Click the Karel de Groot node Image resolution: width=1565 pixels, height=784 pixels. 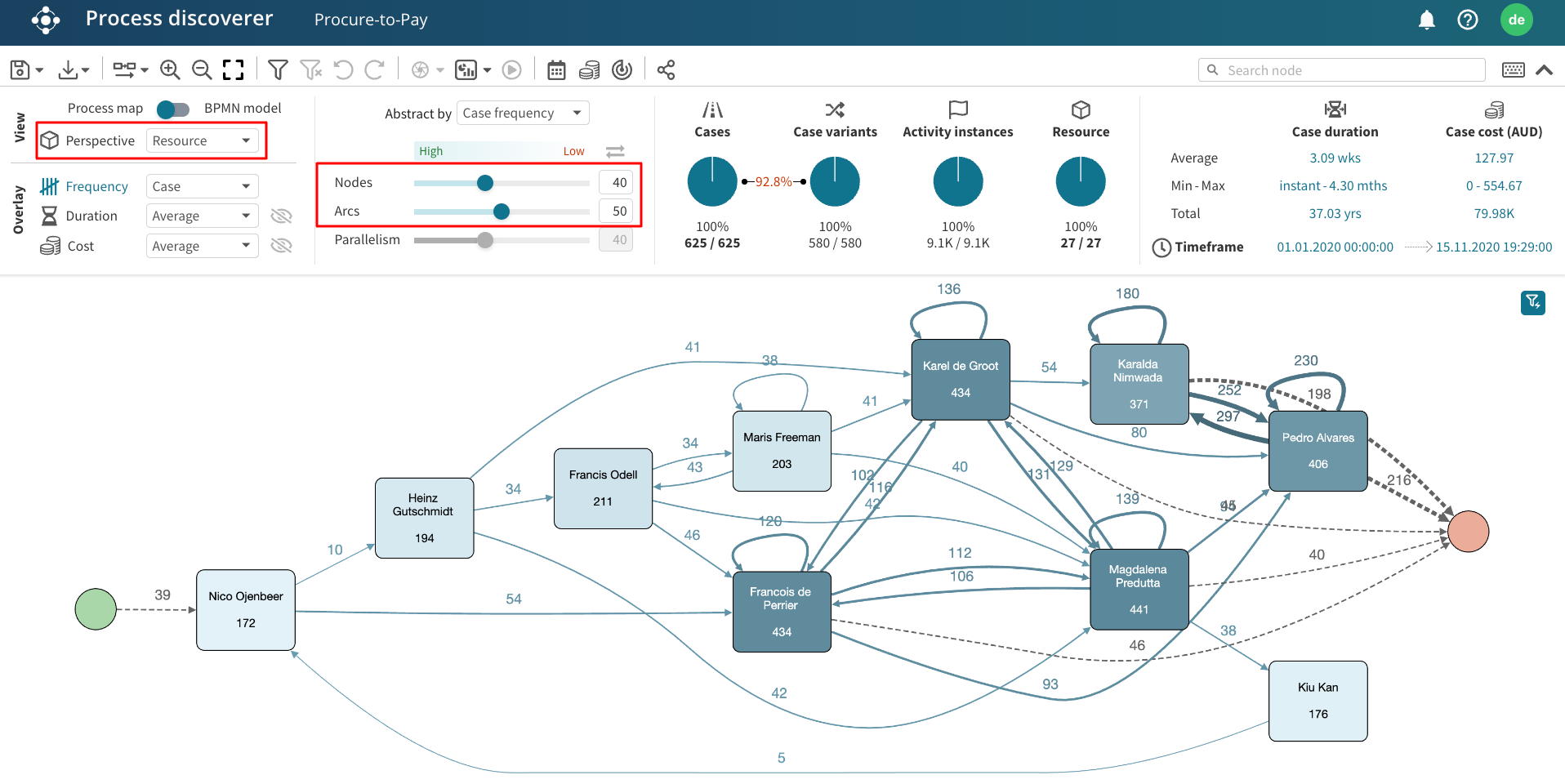(961, 380)
